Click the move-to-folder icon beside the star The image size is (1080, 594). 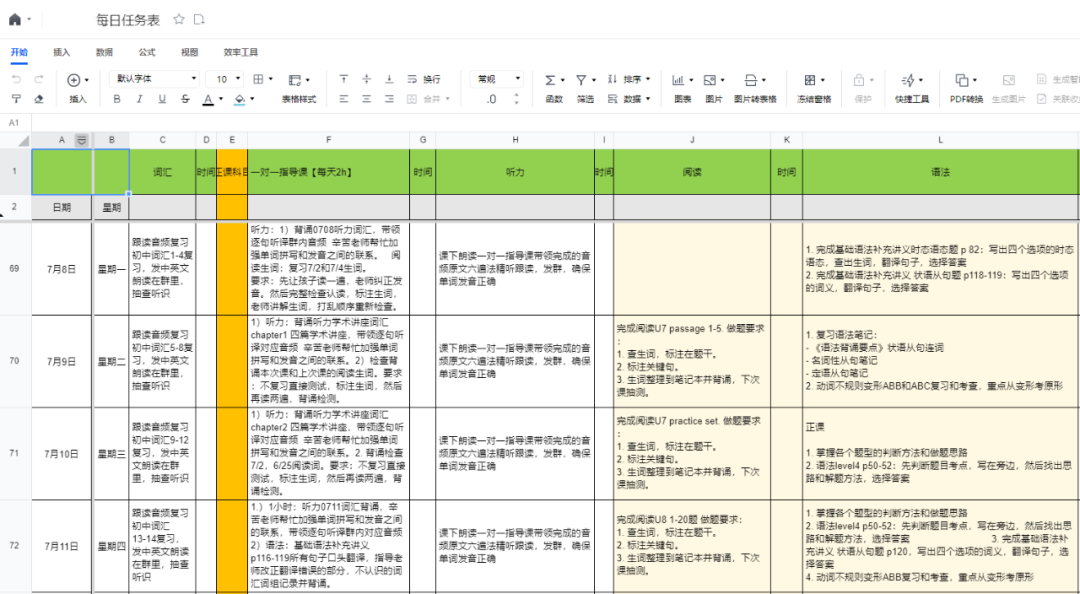[199, 19]
